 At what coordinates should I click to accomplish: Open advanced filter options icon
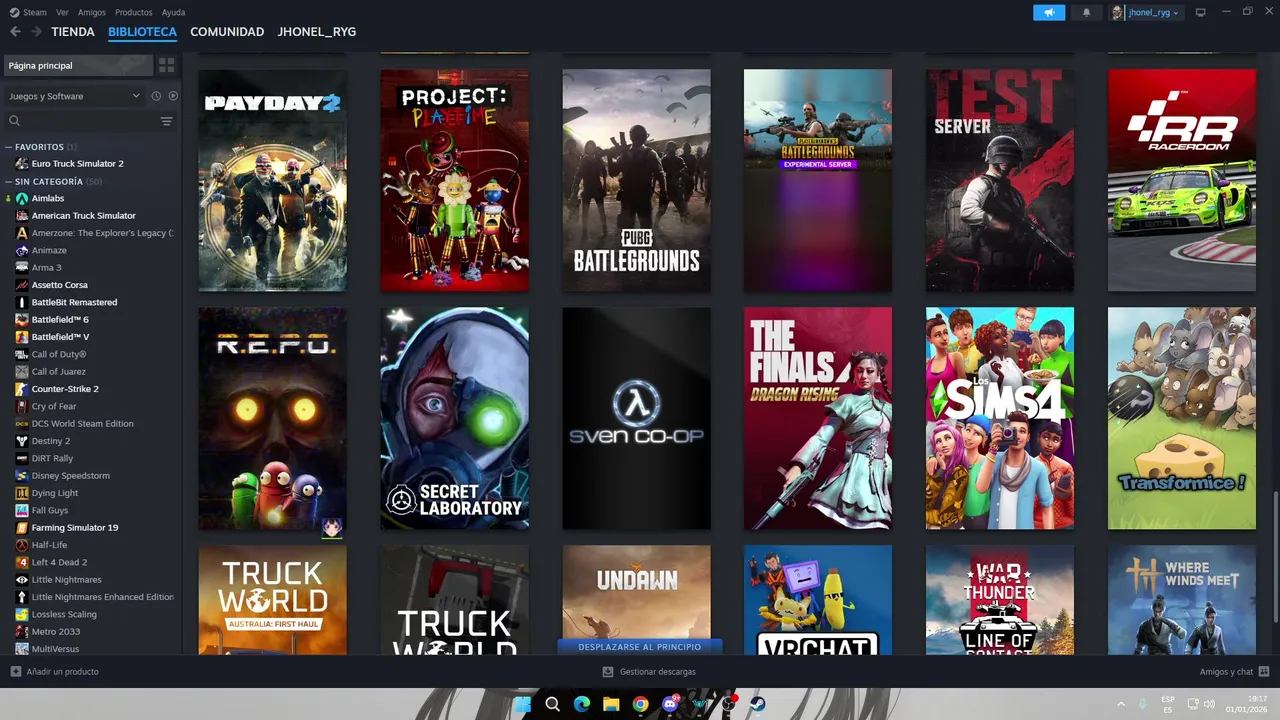click(x=166, y=121)
